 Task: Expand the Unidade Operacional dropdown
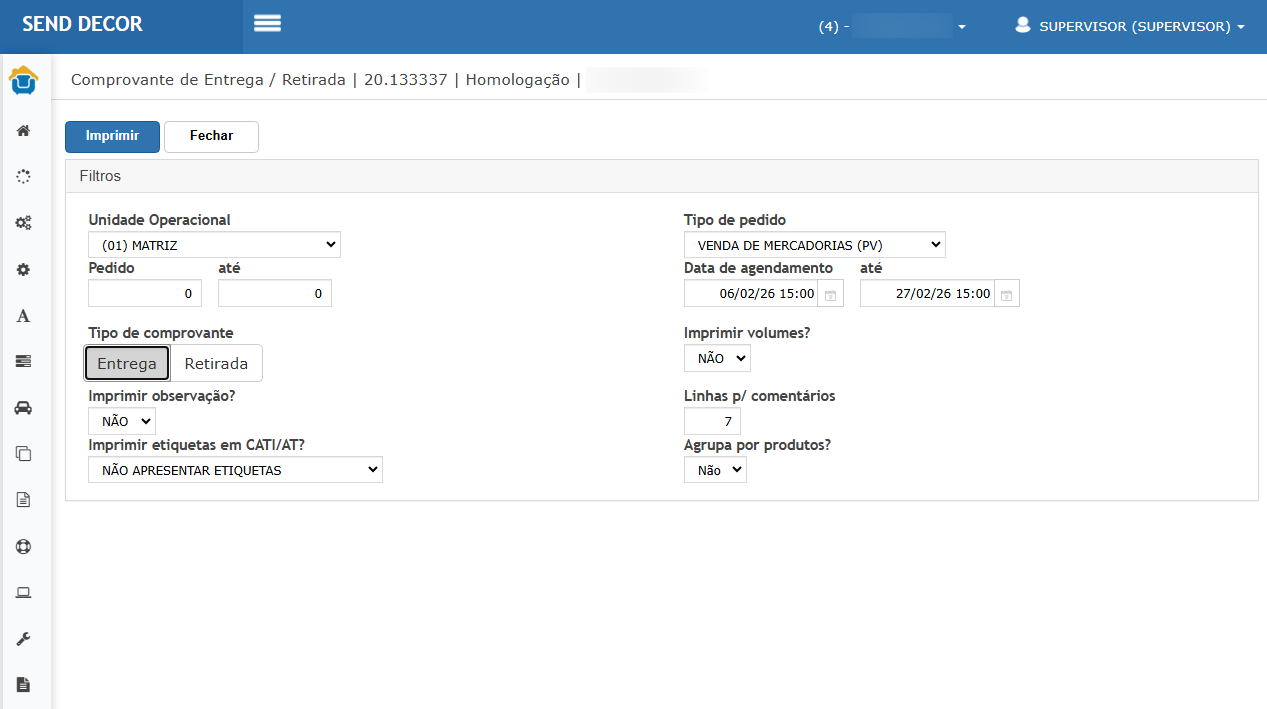click(x=214, y=245)
